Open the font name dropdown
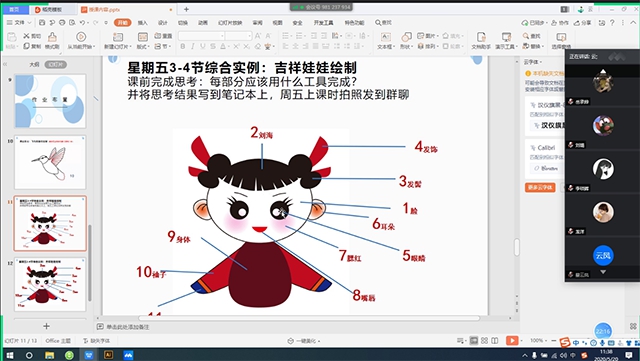 222,36
